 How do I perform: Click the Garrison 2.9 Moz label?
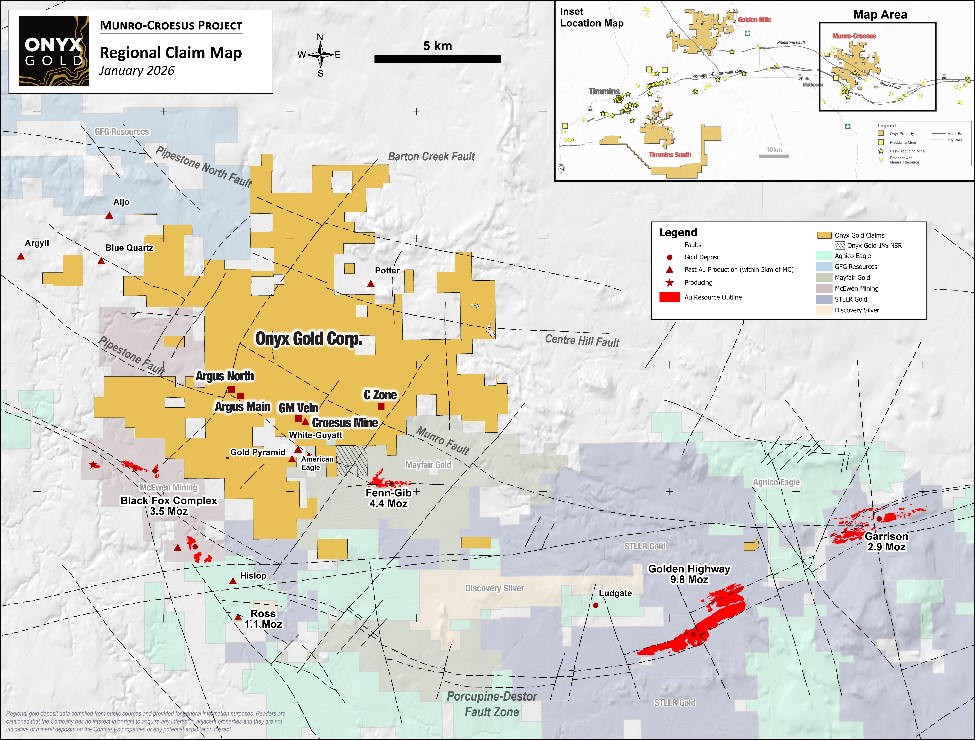coord(886,541)
